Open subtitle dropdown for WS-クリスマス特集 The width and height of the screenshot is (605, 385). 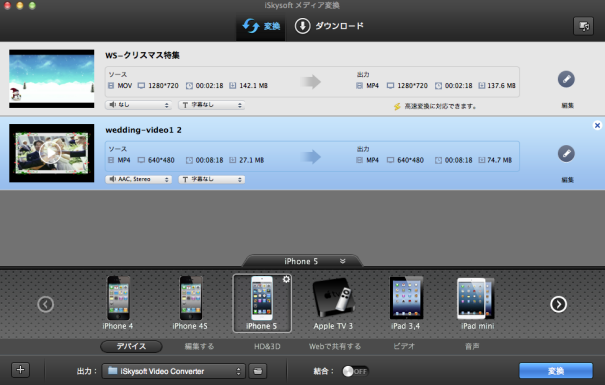211,105
